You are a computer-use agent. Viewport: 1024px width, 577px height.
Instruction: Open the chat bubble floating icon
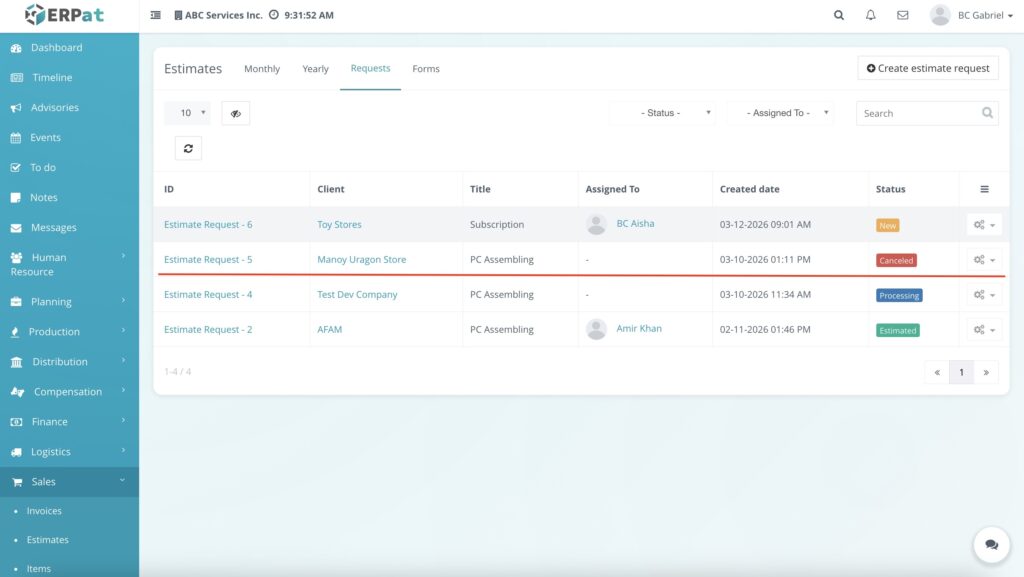click(x=991, y=545)
